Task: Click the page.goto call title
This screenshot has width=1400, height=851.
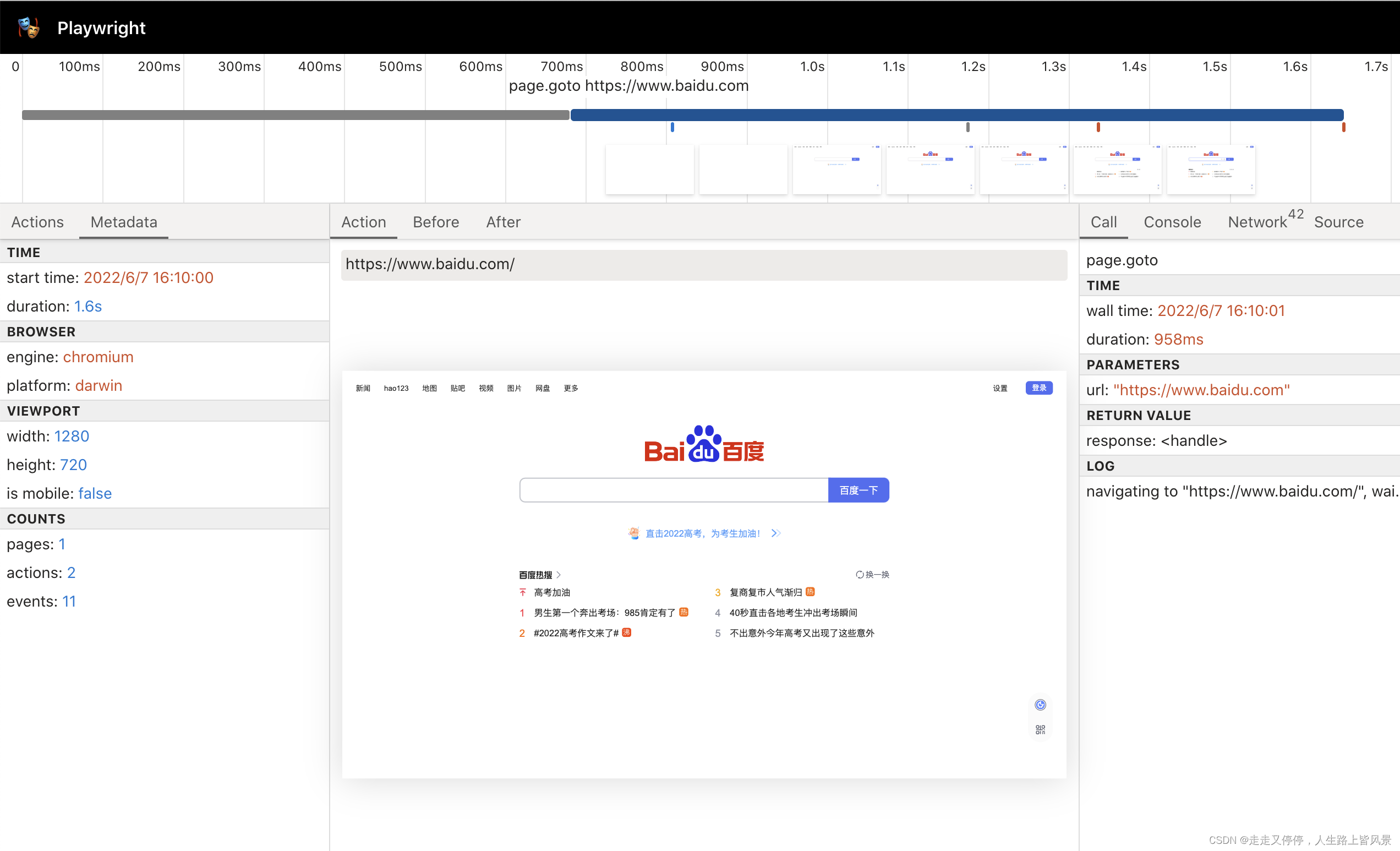Action: (1122, 260)
